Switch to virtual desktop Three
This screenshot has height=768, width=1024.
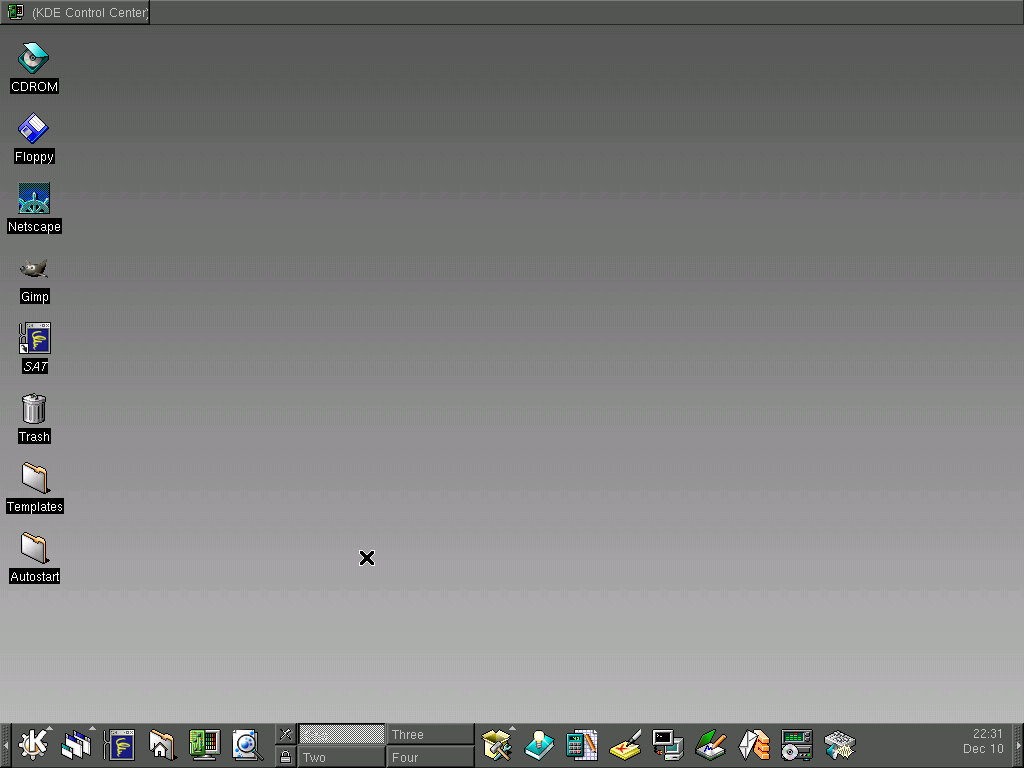click(x=430, y=735)
